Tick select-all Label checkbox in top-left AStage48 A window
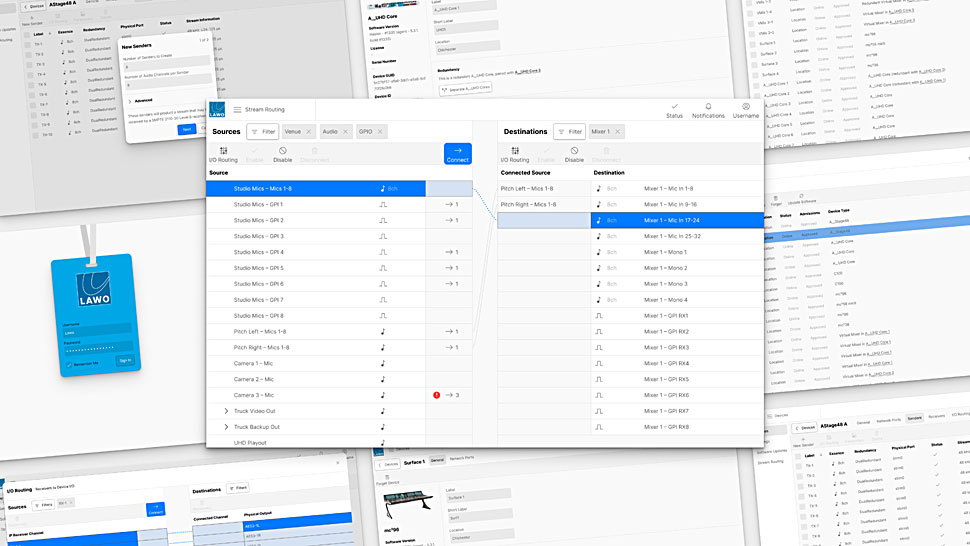970x546 pixels. point(26,35)
